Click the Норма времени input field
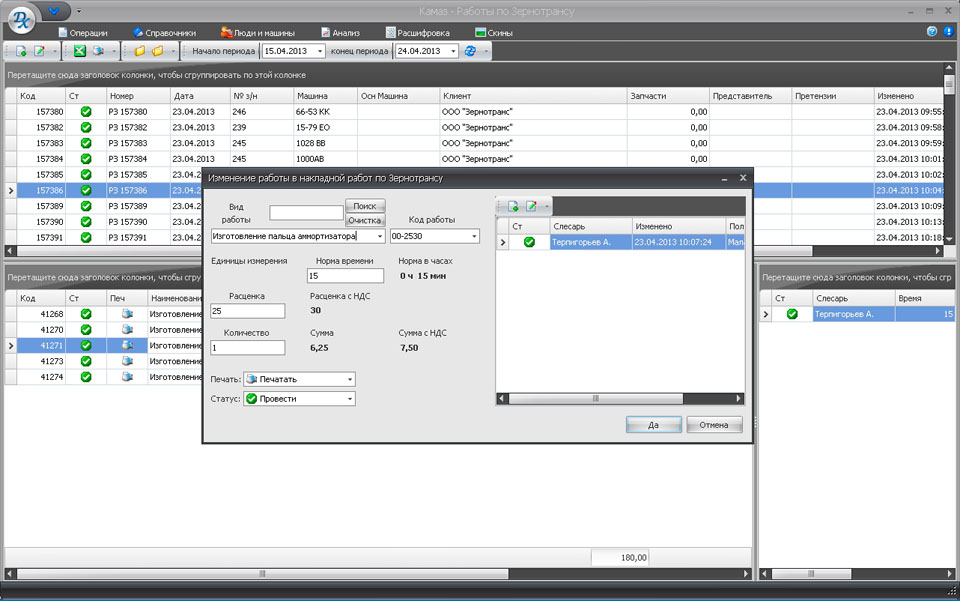Screen dimensions: 960x601 tap(345, 276)
